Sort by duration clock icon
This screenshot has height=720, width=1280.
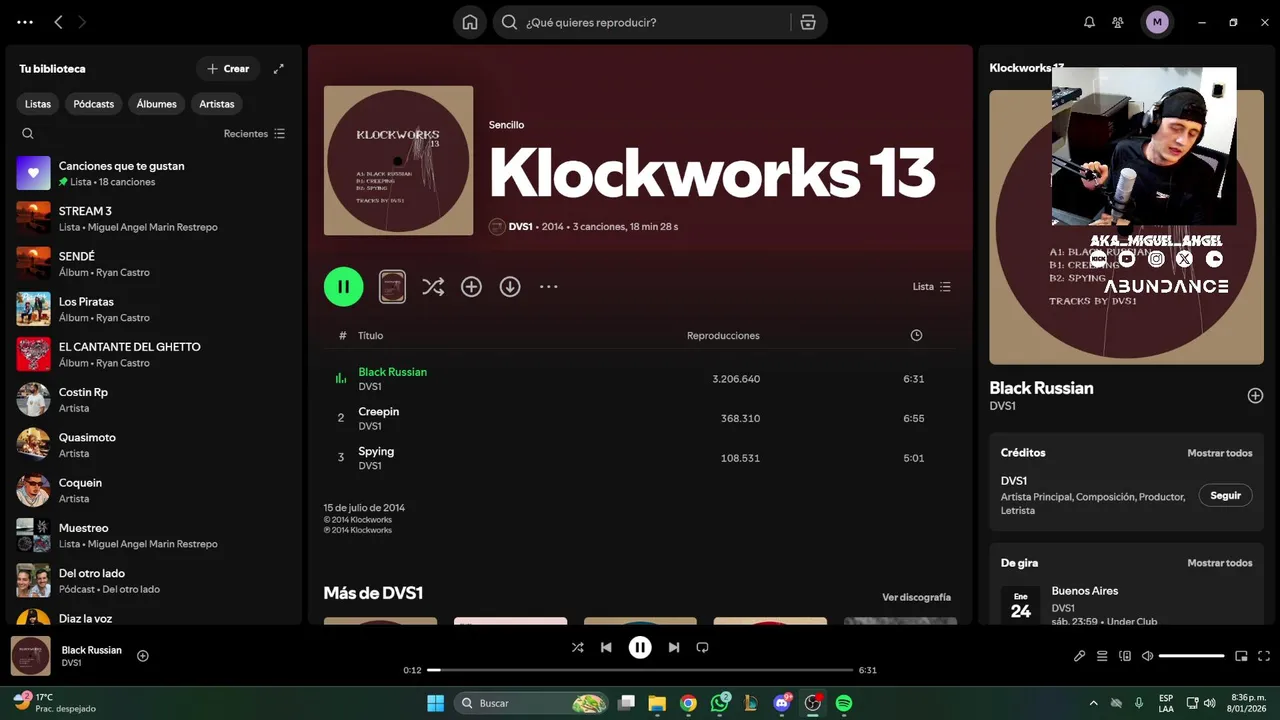(x=916, y=336)
